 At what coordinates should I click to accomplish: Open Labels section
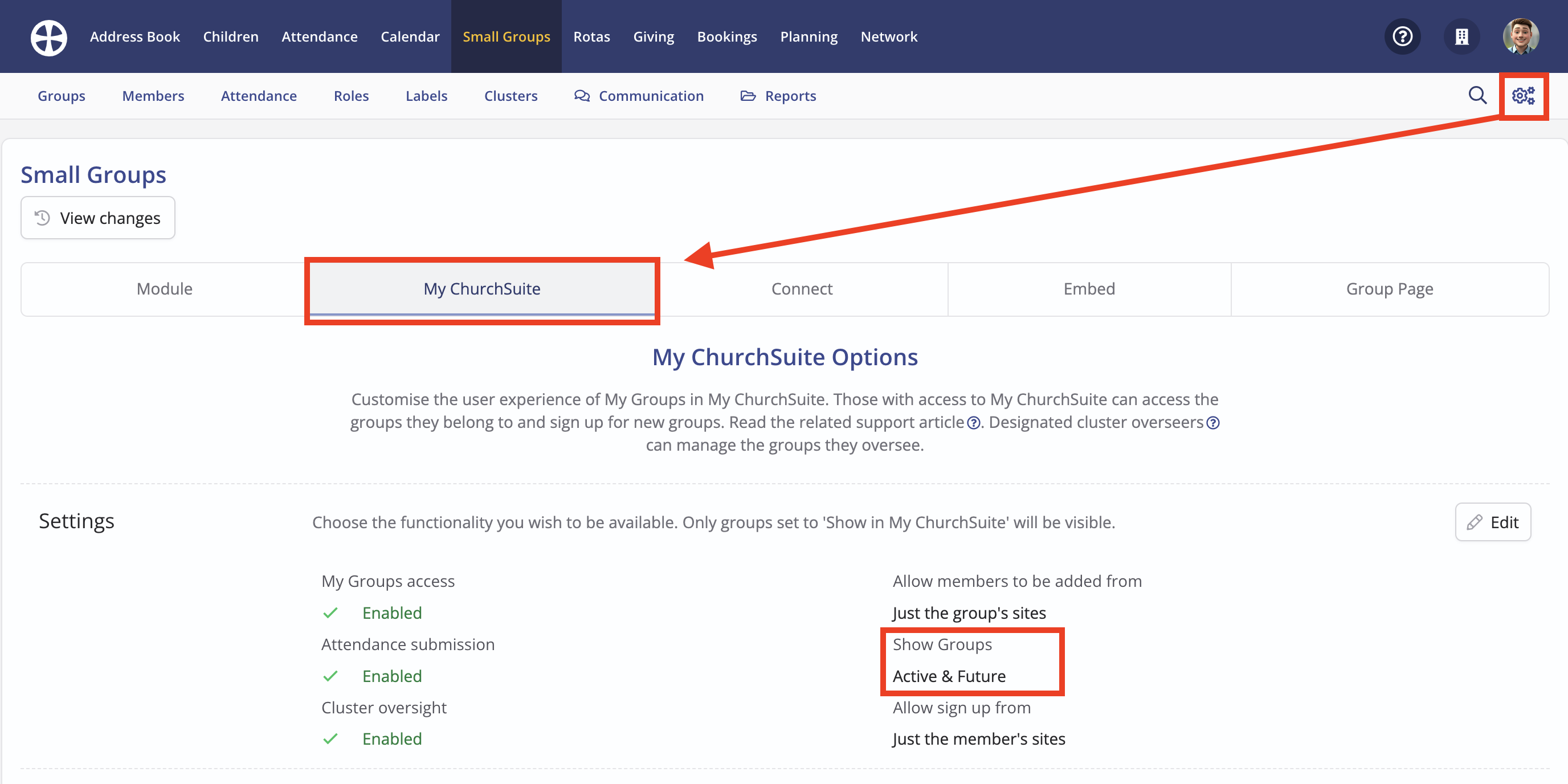pyautogui.click(x=427, y=96)
